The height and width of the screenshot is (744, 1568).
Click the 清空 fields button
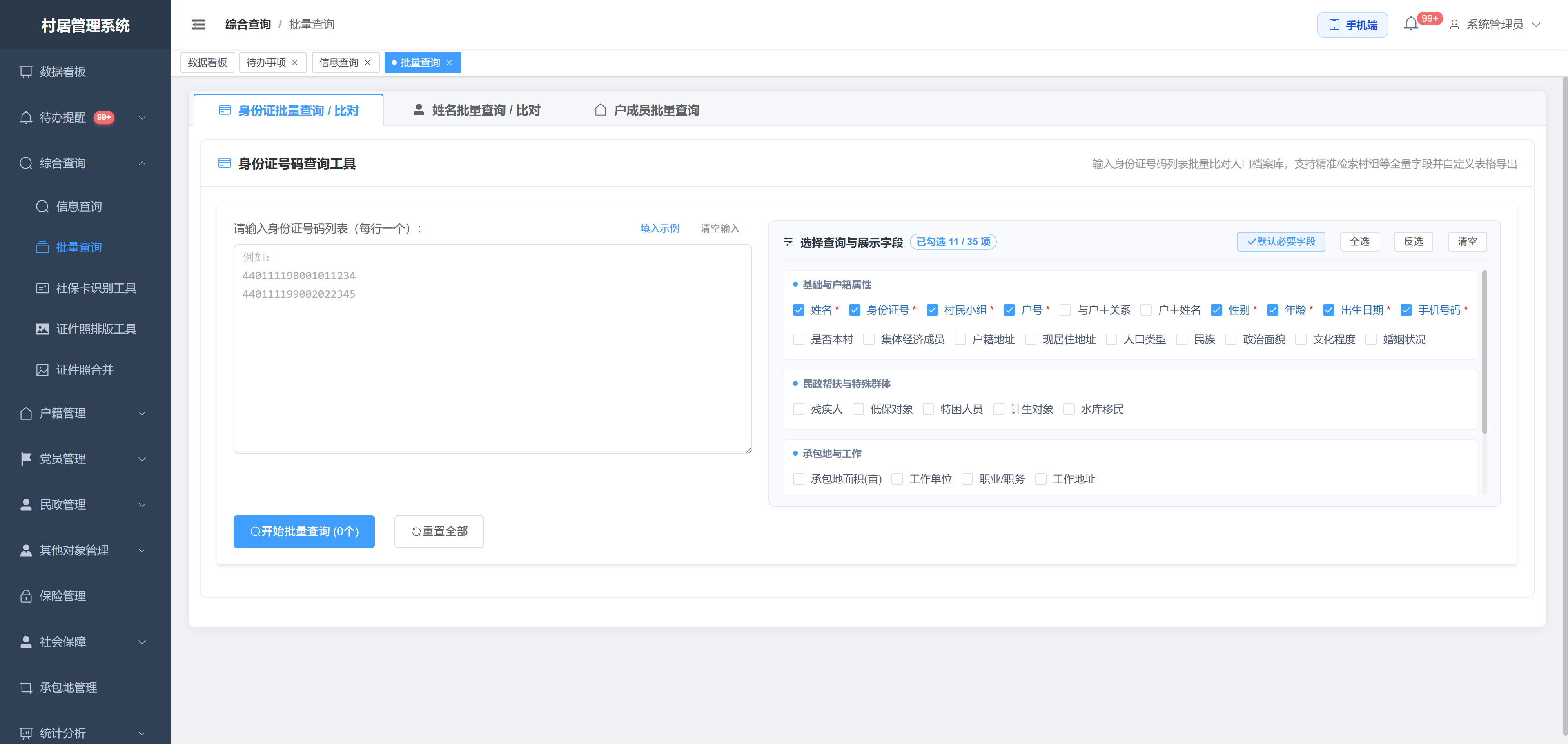click(1467, 242)
